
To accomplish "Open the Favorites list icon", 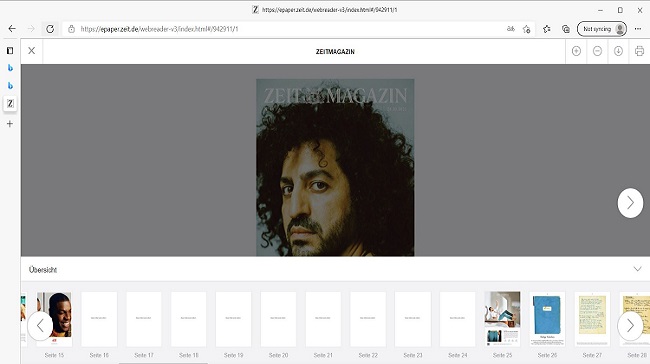I will [x=547, y=29].
